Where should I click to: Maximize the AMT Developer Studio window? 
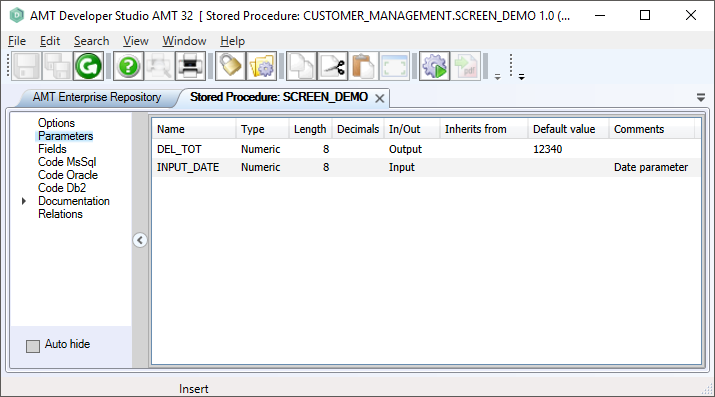tap(645, 15)
